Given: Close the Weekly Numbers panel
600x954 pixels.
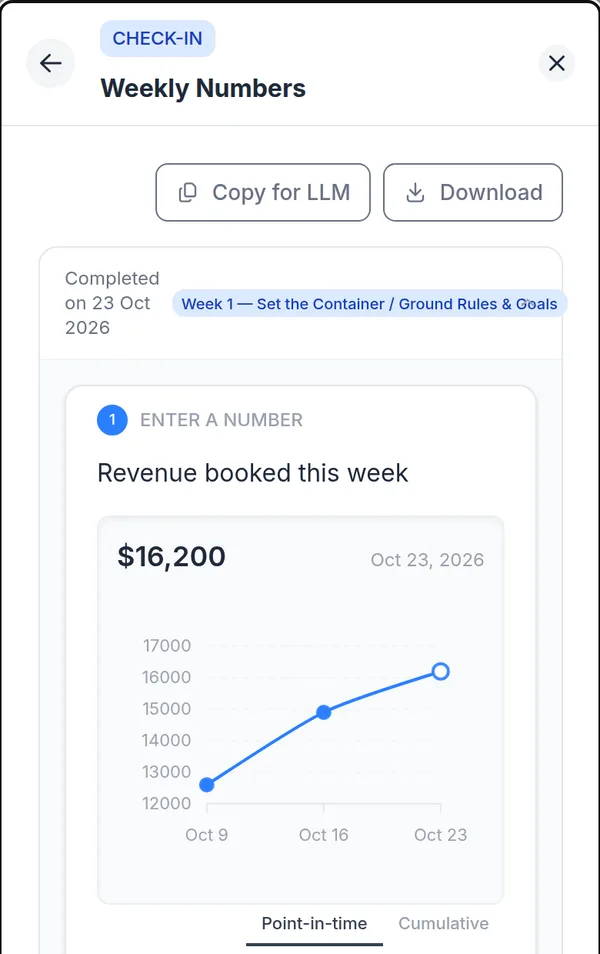Looking at the screenshot, I should click(x=556, y=63).
